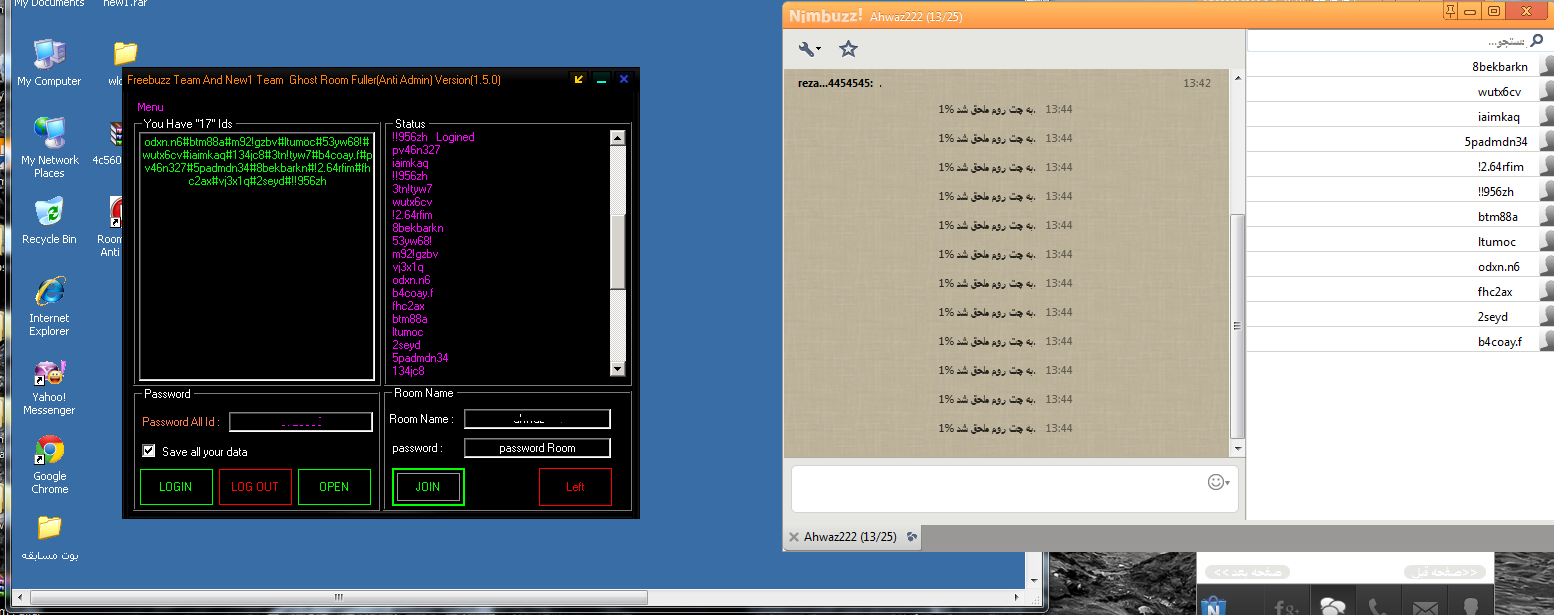1554x615 pixels.
Task: Click the phone call icon
Action: pyautogui.click(x=1376, y=605)
